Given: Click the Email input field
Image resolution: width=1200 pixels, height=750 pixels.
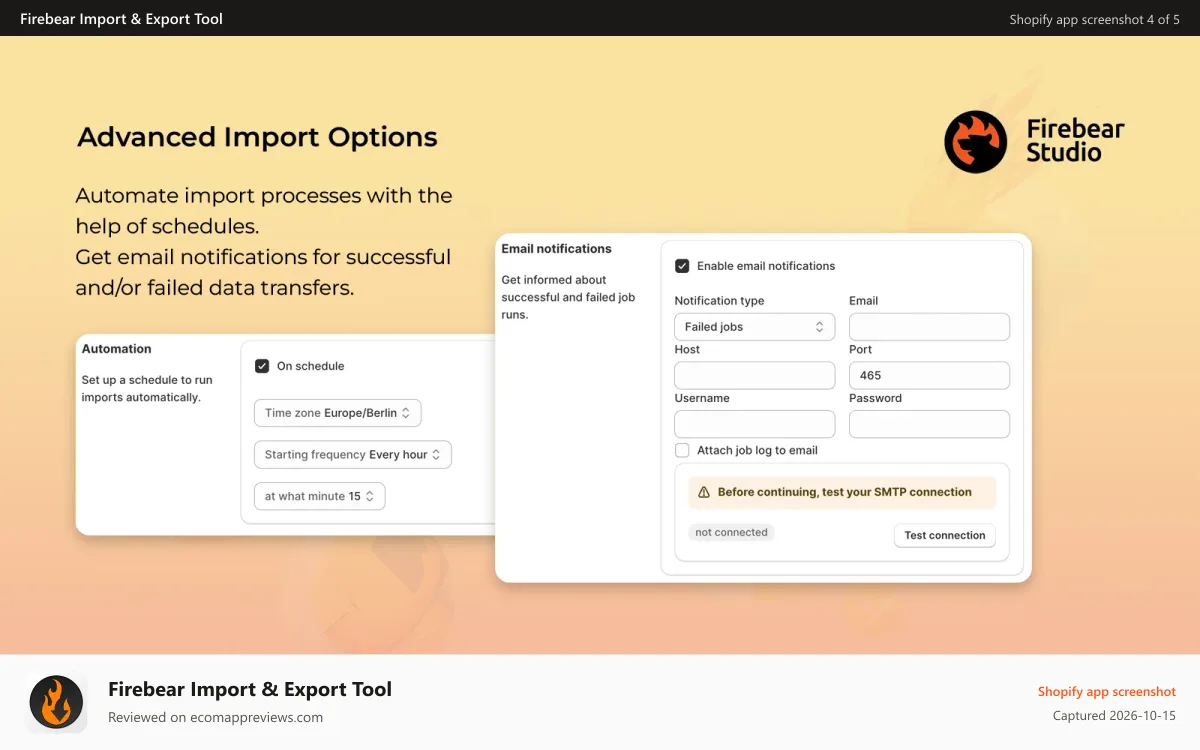Looking at the screenshot, I should 929,327.
